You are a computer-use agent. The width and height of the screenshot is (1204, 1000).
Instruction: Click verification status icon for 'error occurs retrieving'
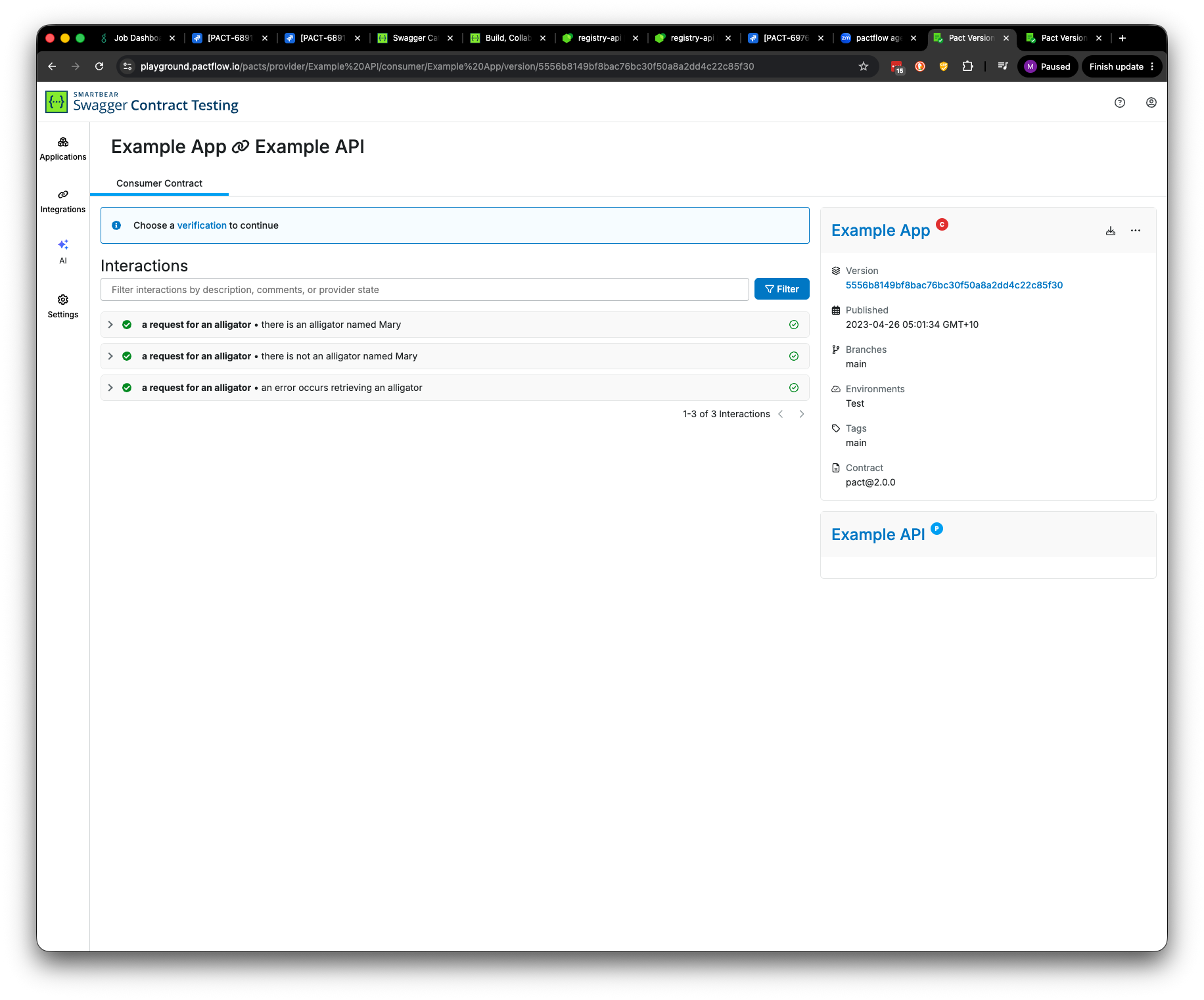click(x=794, y=388)
